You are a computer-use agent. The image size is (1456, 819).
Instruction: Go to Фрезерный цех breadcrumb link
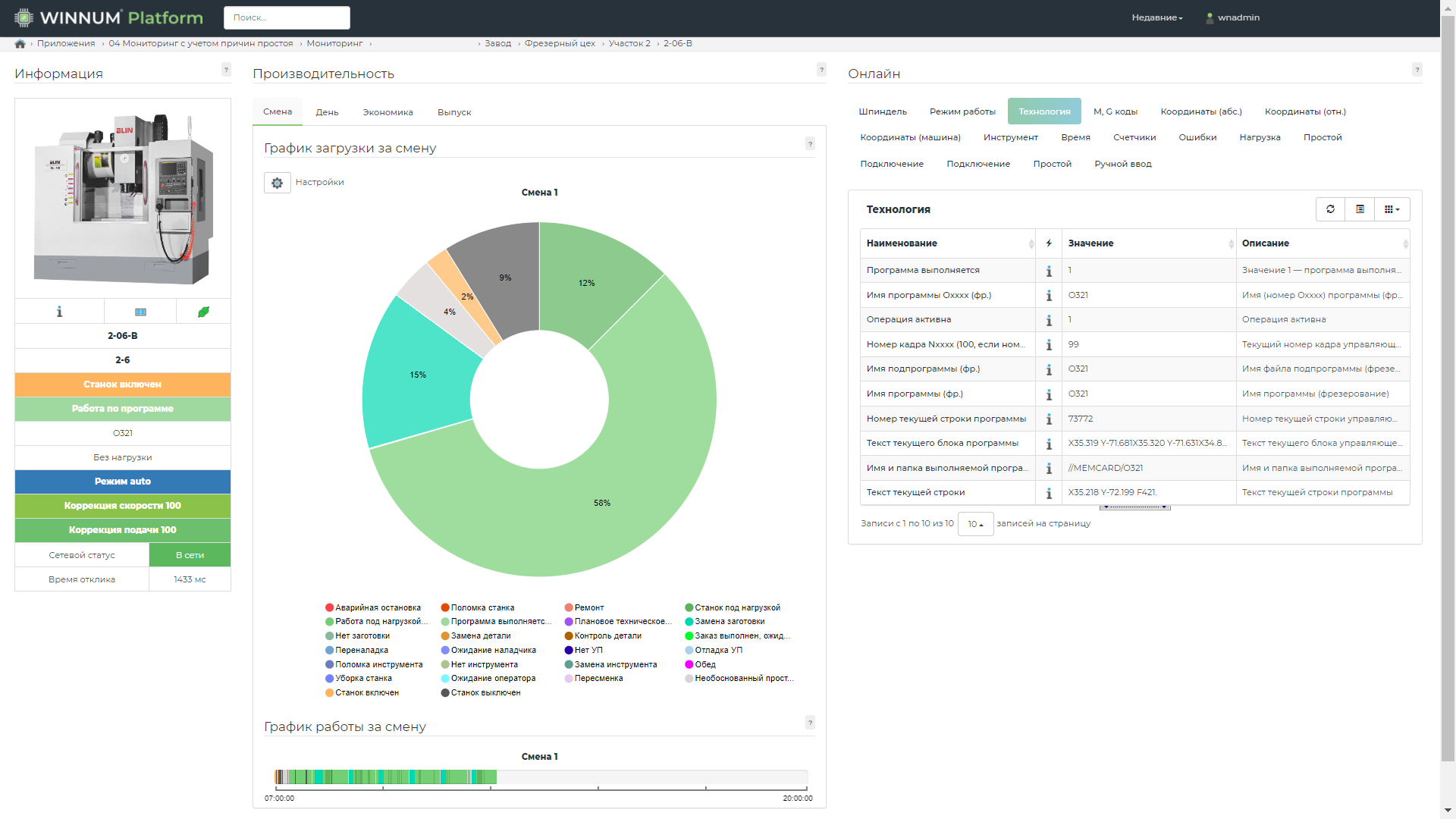coord(560,44)
